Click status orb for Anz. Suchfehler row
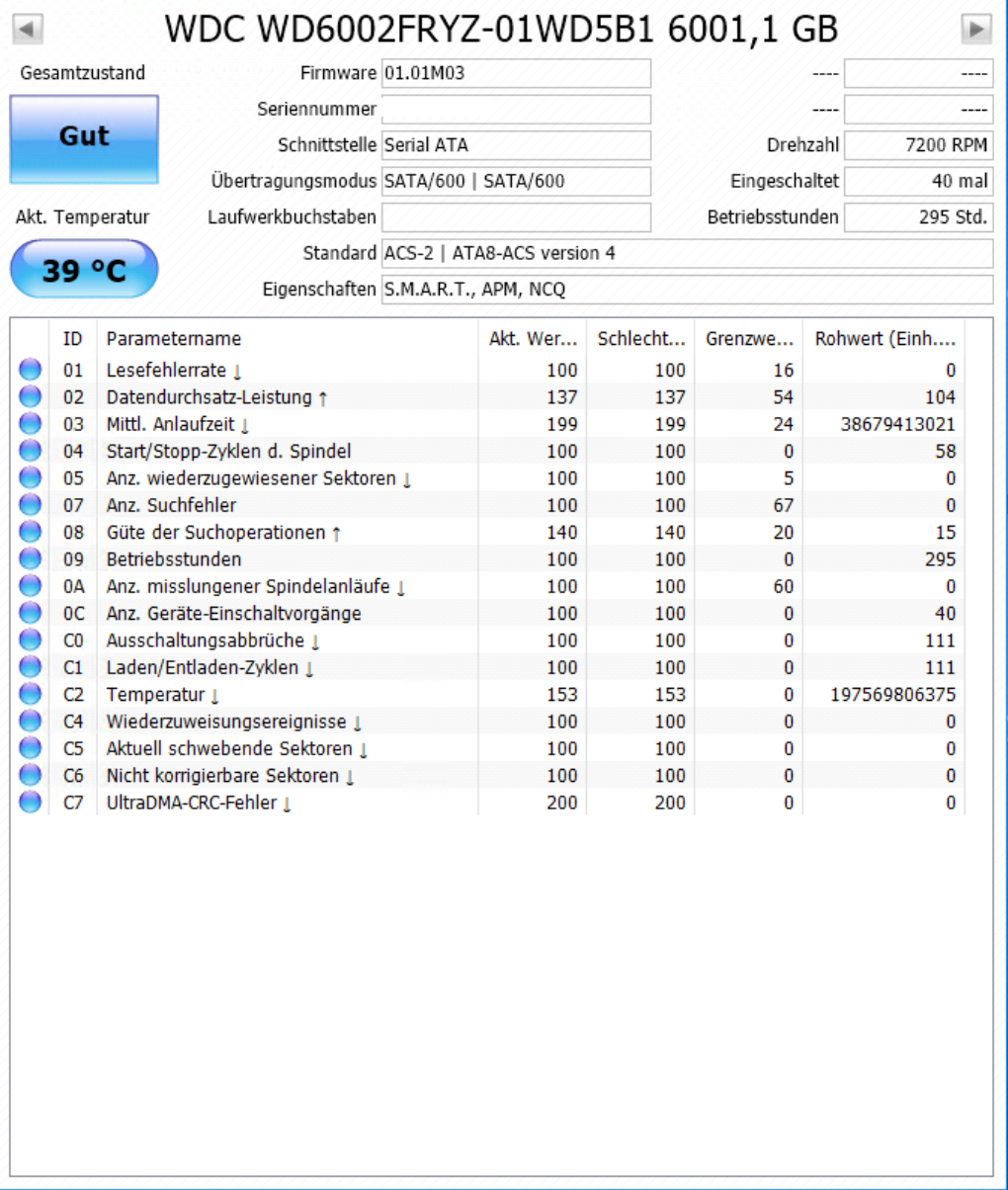1008x1190 pixels. click(x=31, y=505)
